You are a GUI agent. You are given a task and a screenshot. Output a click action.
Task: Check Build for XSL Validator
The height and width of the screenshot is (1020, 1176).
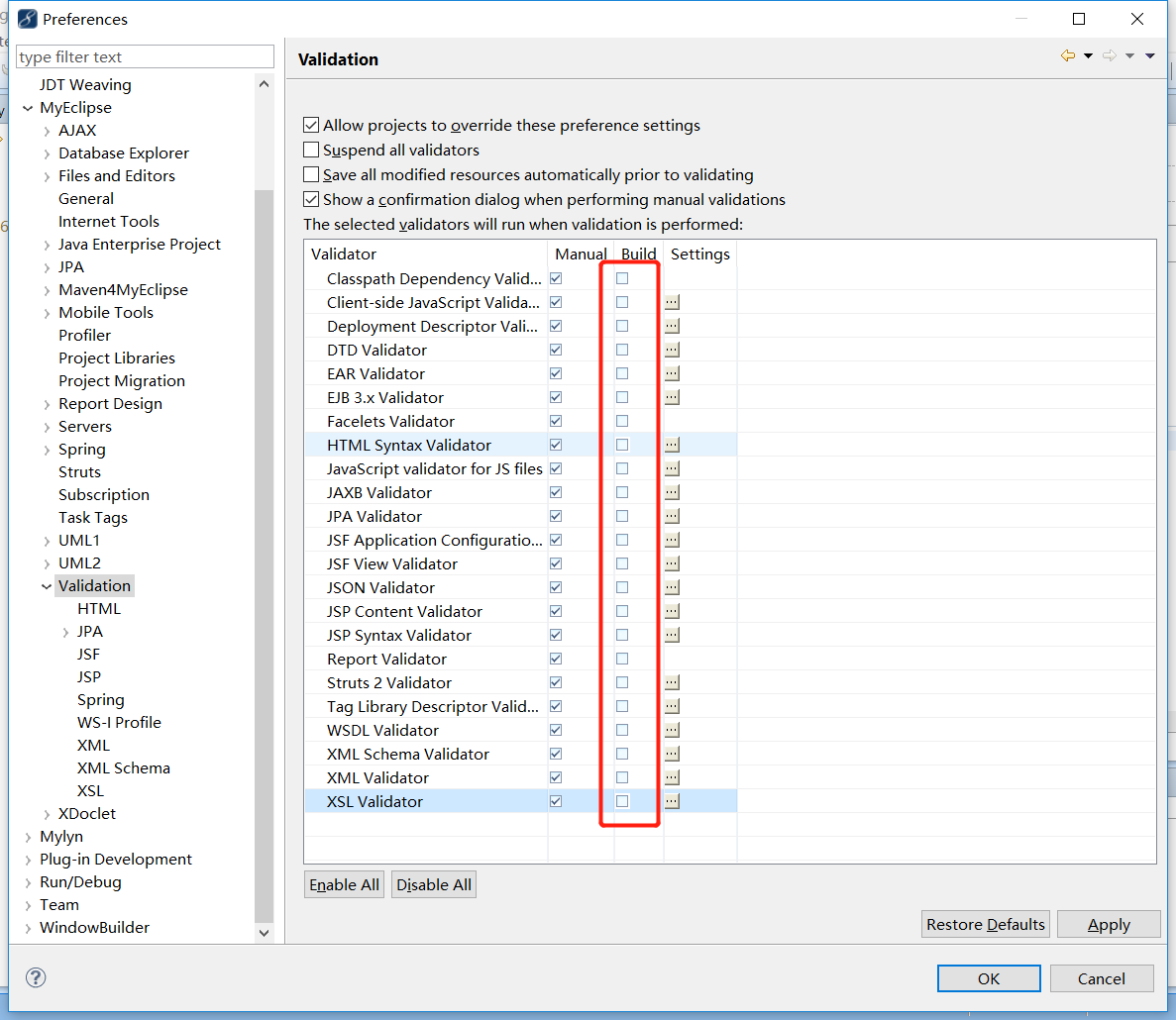pos(622,801)
